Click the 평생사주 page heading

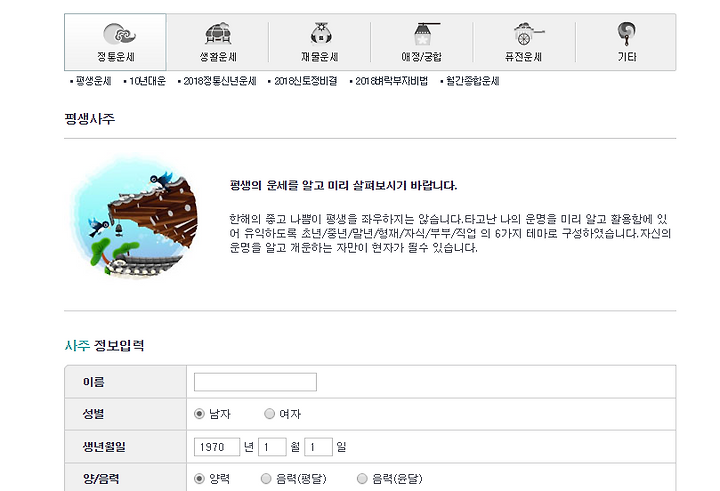click(x=90, y=119)
